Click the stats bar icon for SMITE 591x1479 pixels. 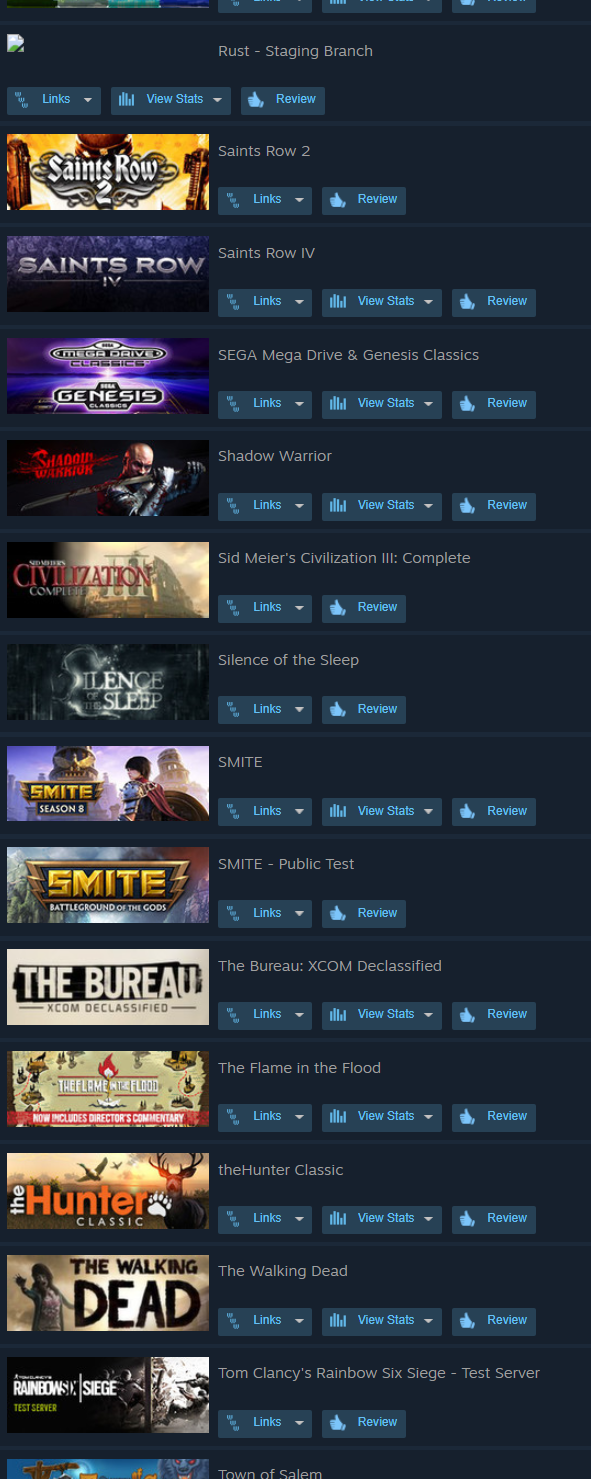click(338, 812)
